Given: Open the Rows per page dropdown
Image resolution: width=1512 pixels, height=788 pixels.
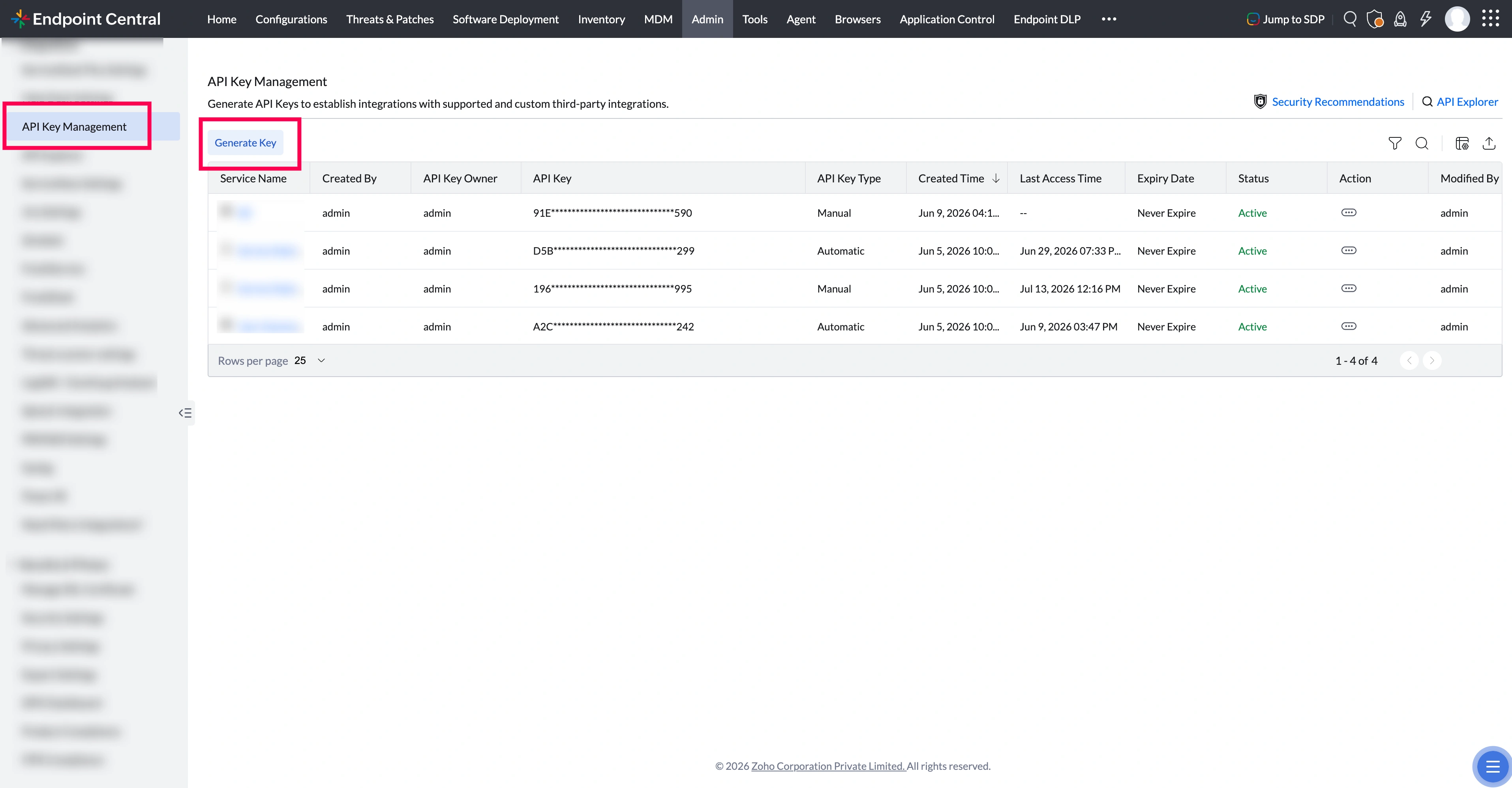Looking at the screenshot, I should pyautogui.click(x=311, y=360).
